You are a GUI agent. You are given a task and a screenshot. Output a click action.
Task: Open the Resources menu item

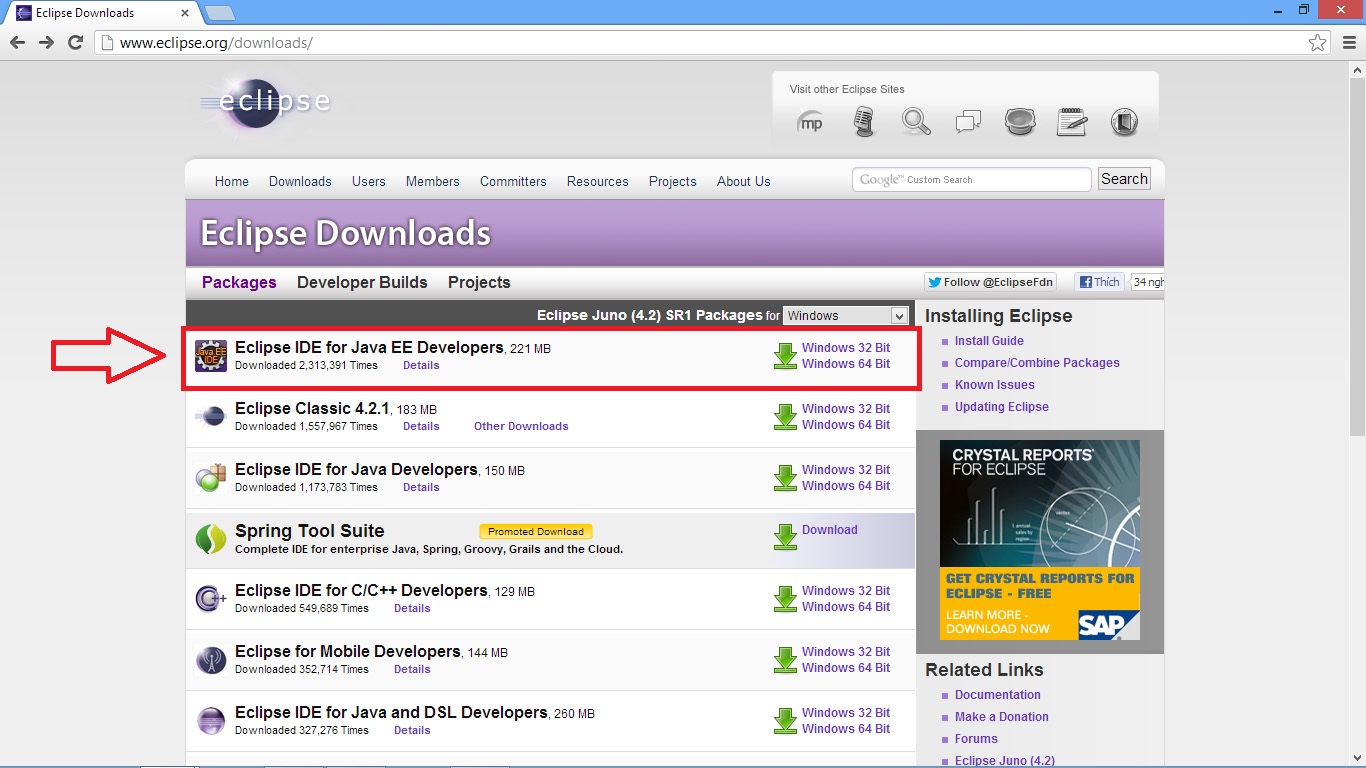[598, 181]
